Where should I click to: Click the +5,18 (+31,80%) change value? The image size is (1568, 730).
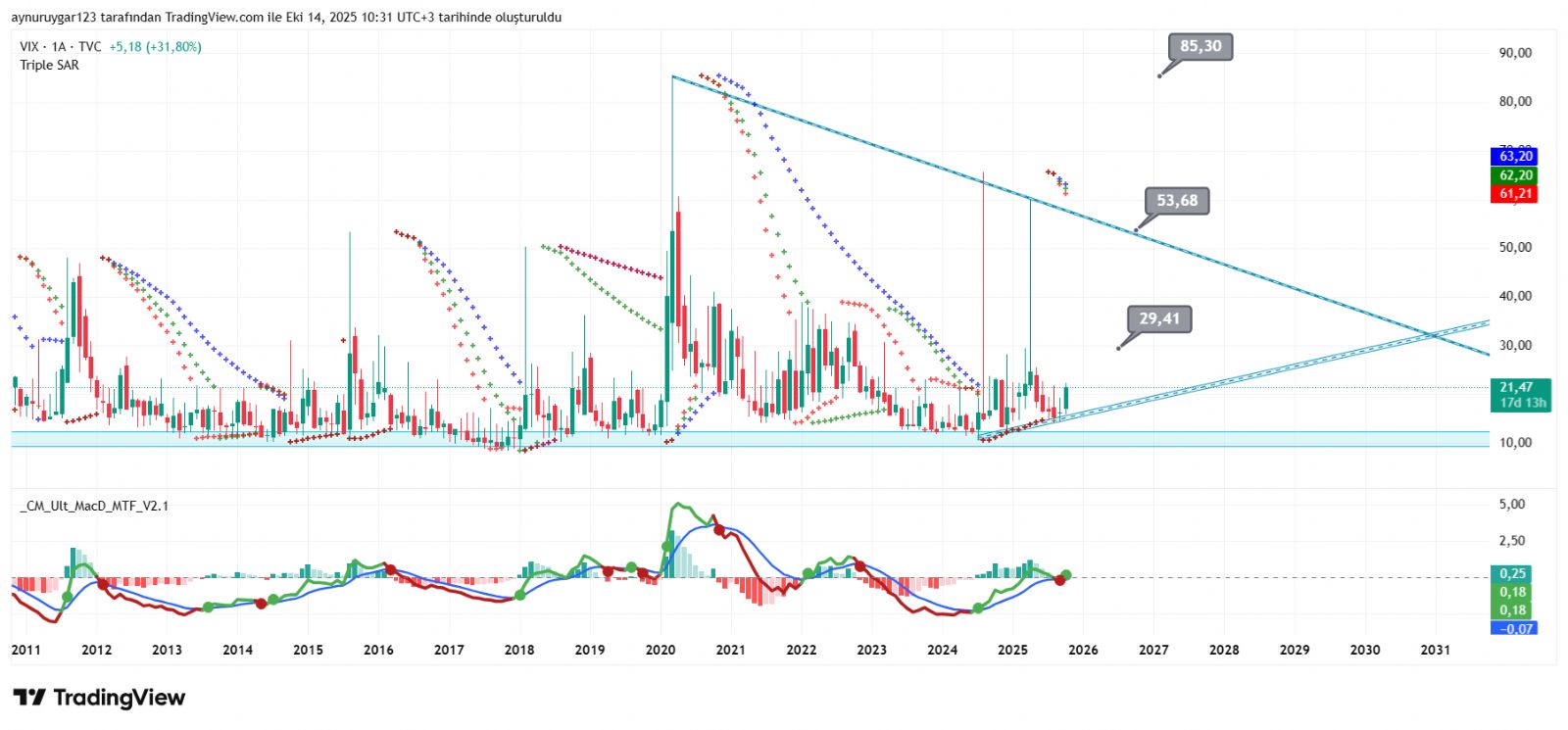point(155,47)
